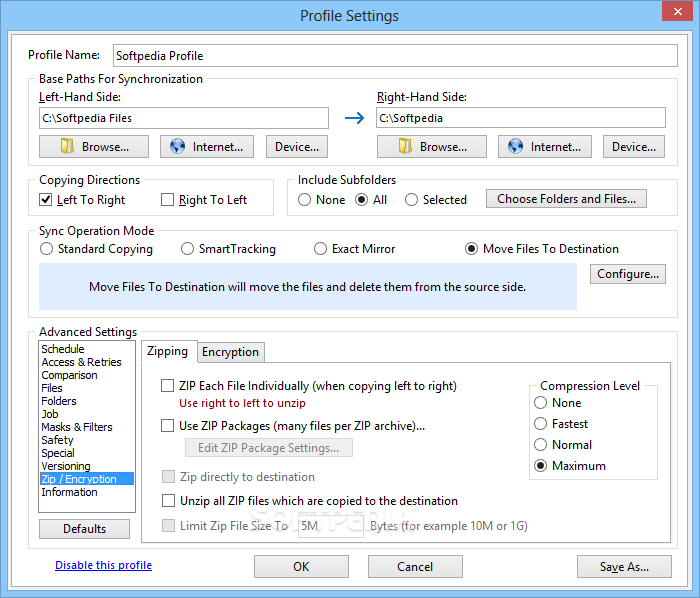Open Safety settings category
The image size is (700, 598).
point(57,440)
